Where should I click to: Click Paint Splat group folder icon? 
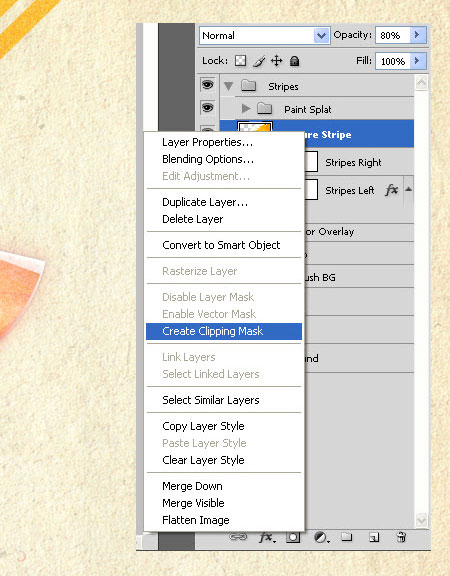[x=264, y=109]
